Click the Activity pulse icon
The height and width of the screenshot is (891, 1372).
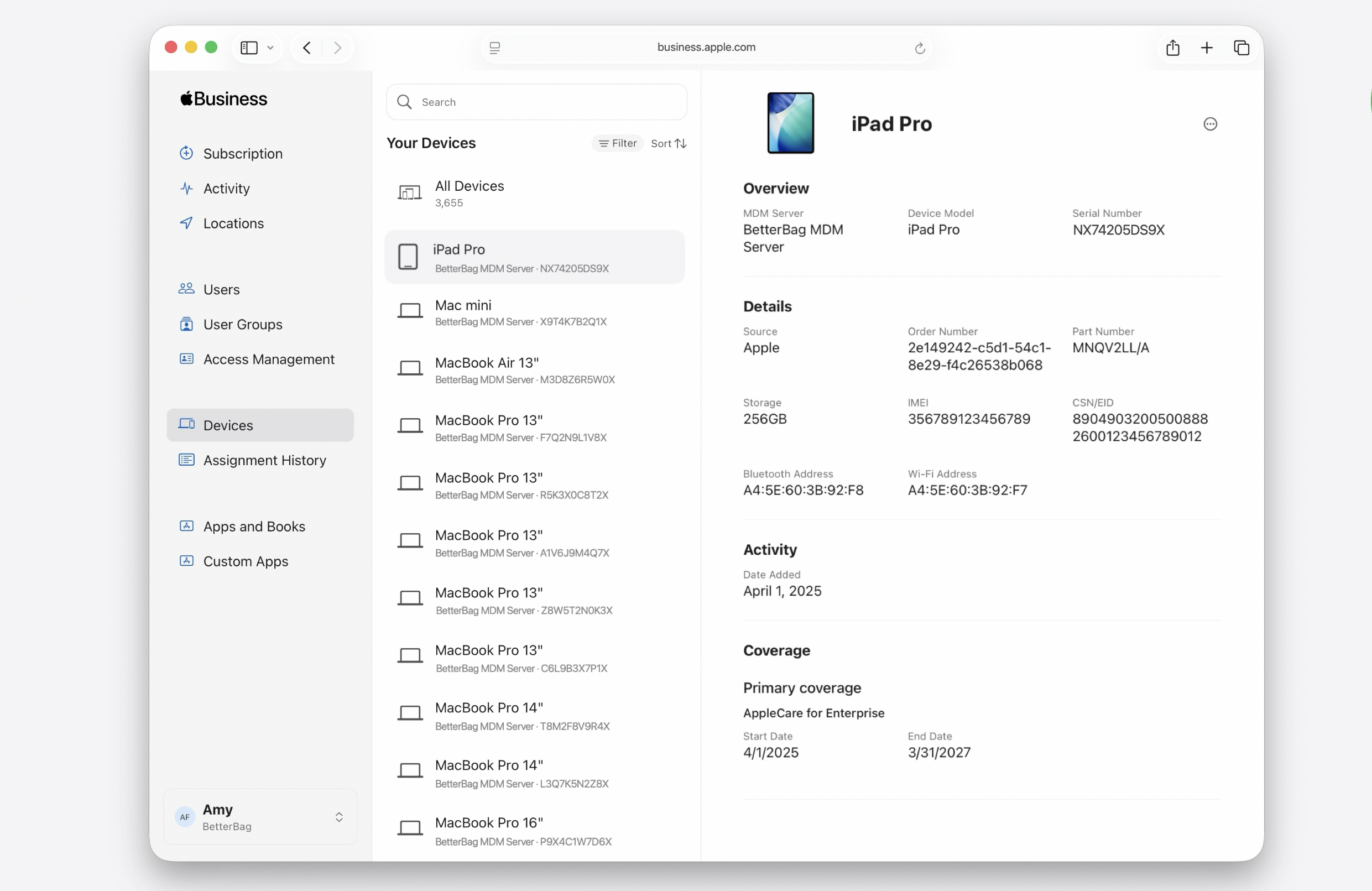186,188
